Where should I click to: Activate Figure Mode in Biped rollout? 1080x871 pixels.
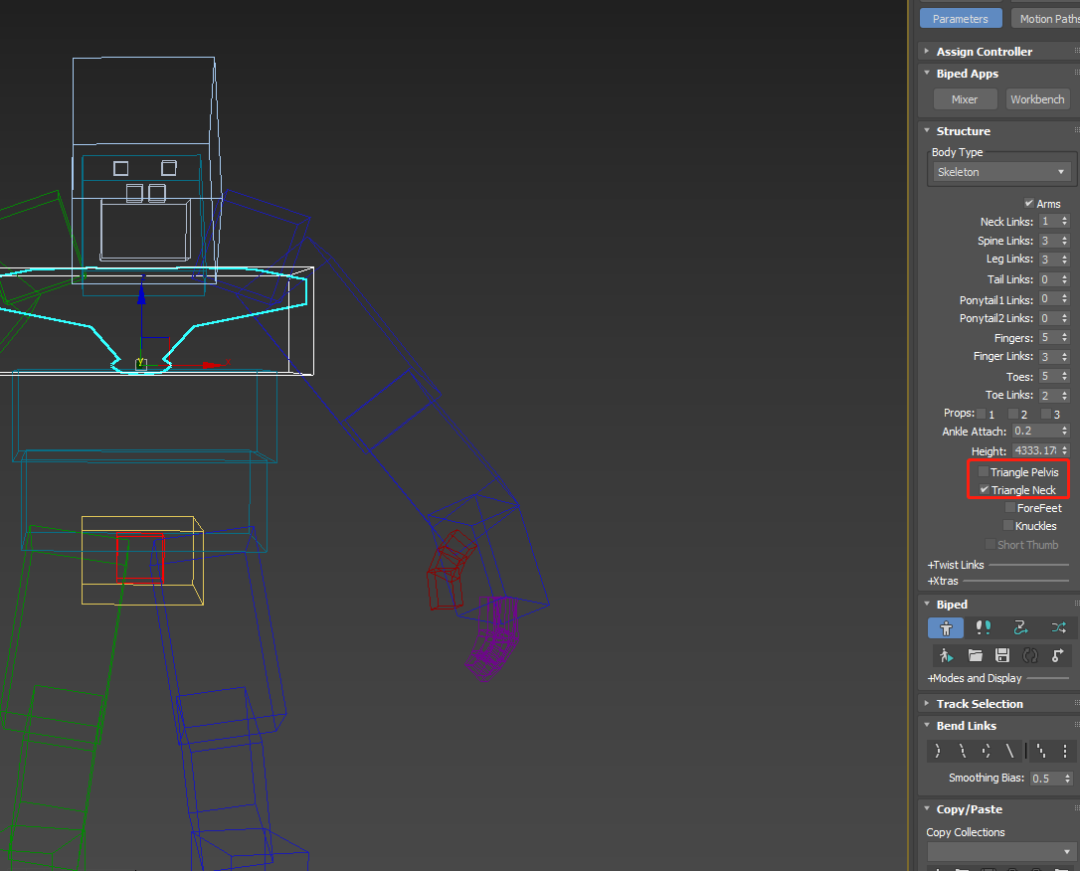[x=946, y=628]
